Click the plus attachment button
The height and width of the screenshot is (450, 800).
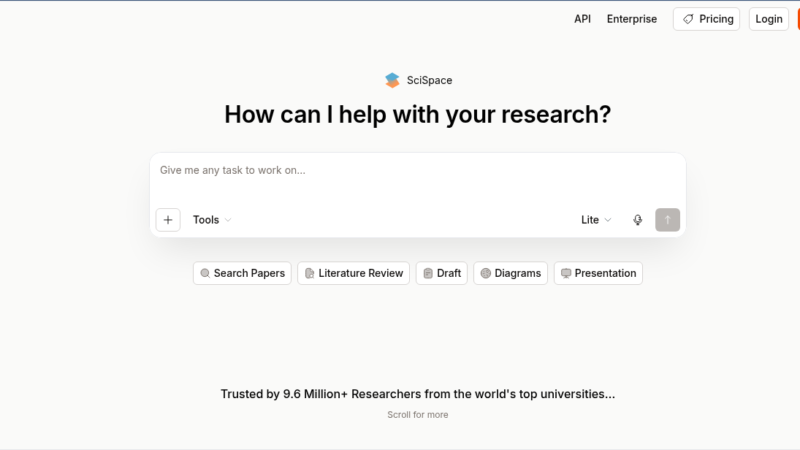(168, 220)
